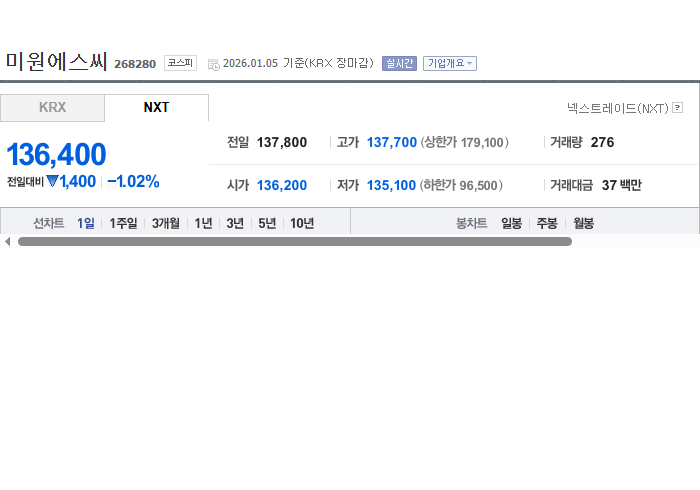Select the 주봉 candle chart
Image resolution: width=700 pixels, height=490 pixels.
pyautogui.click(x=547, y=223)
